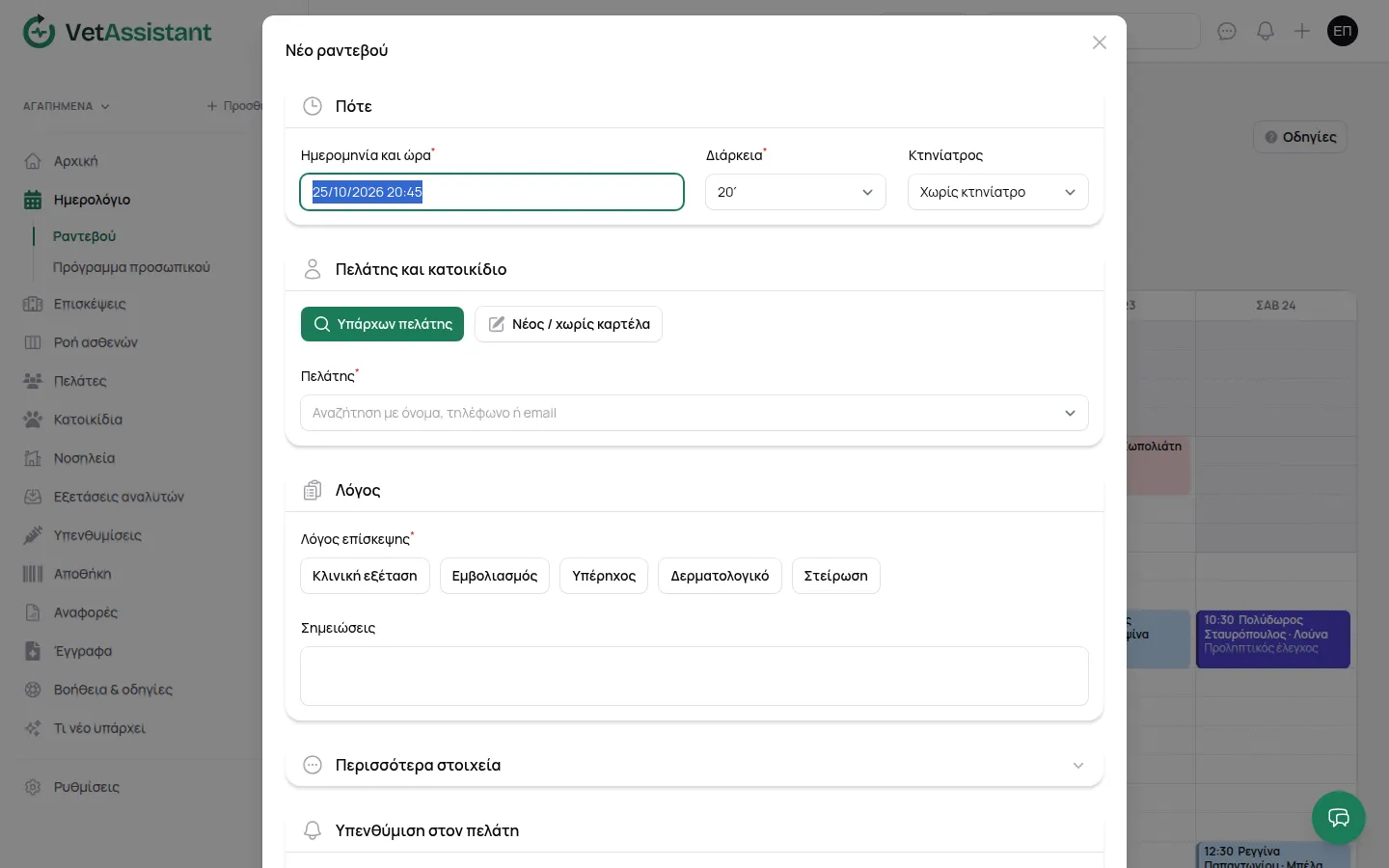This screenshot has height=868, width=1389.
Task: Click into the Σημειώσεις notes field
Action: (x=694, y=676)
